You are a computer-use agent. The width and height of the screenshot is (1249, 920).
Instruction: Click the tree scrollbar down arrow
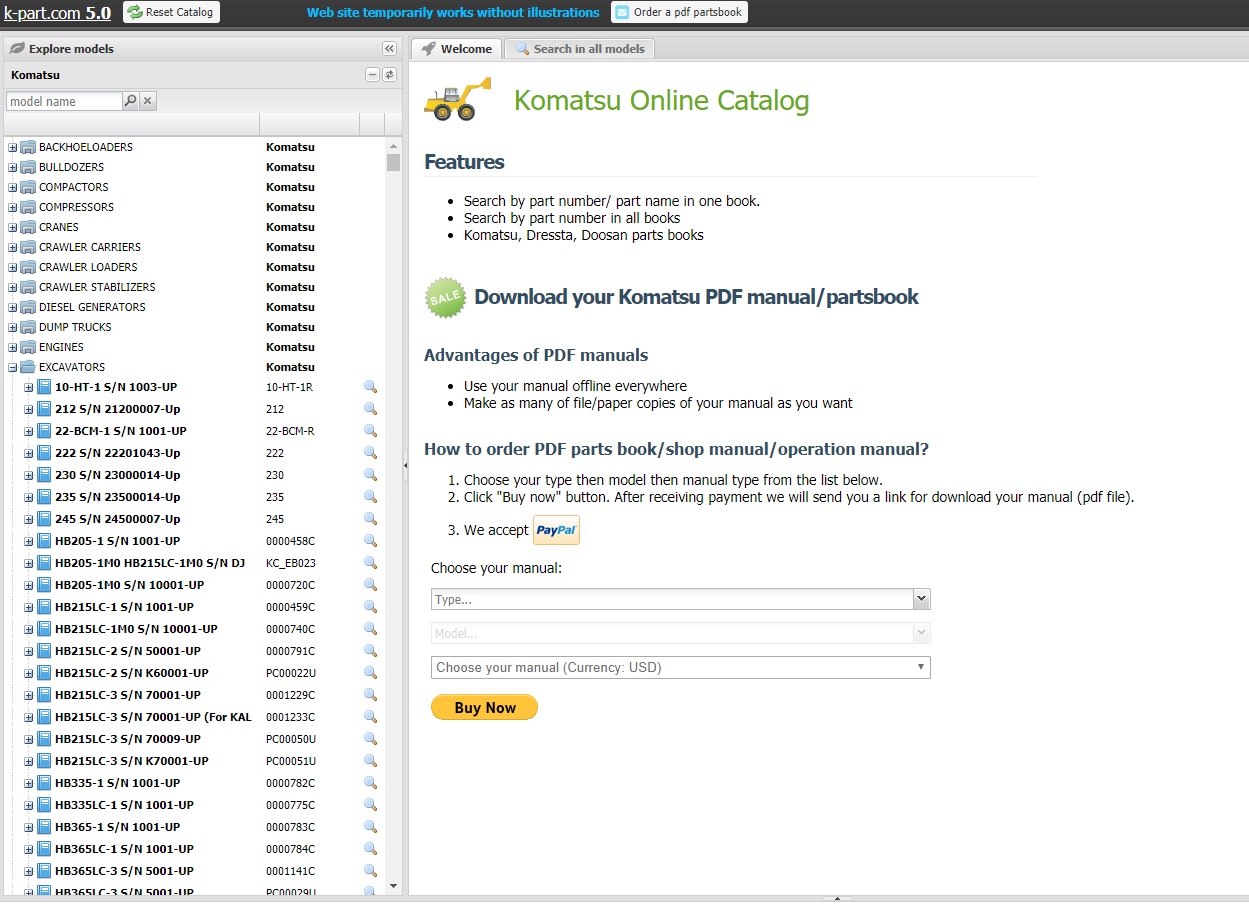click(393, 885)
